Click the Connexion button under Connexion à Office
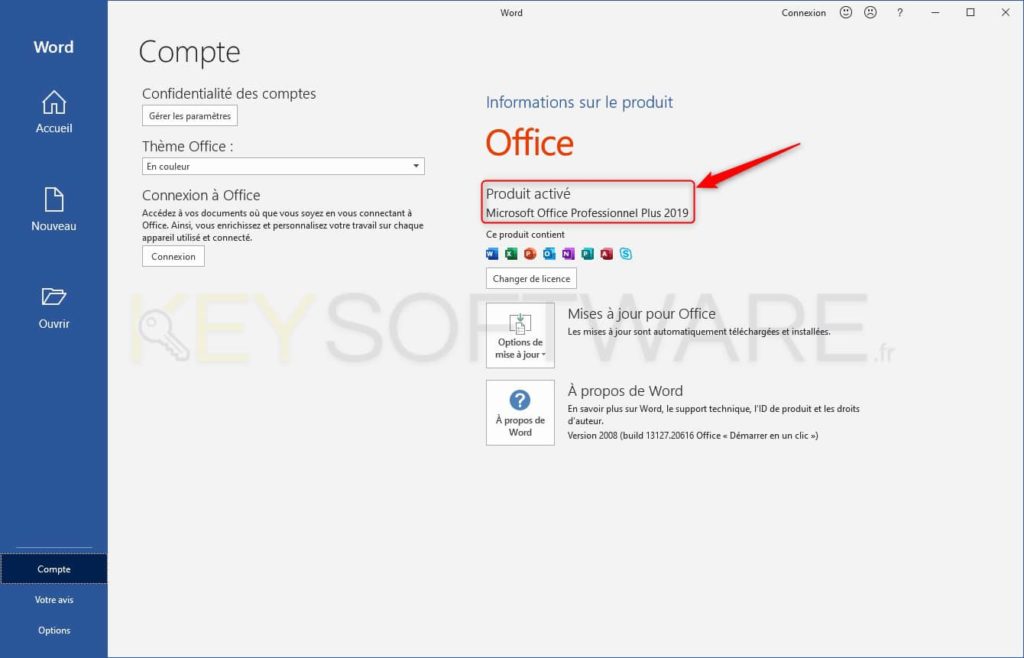This screenshot has width=1024, height=658. tap(173, 257)
